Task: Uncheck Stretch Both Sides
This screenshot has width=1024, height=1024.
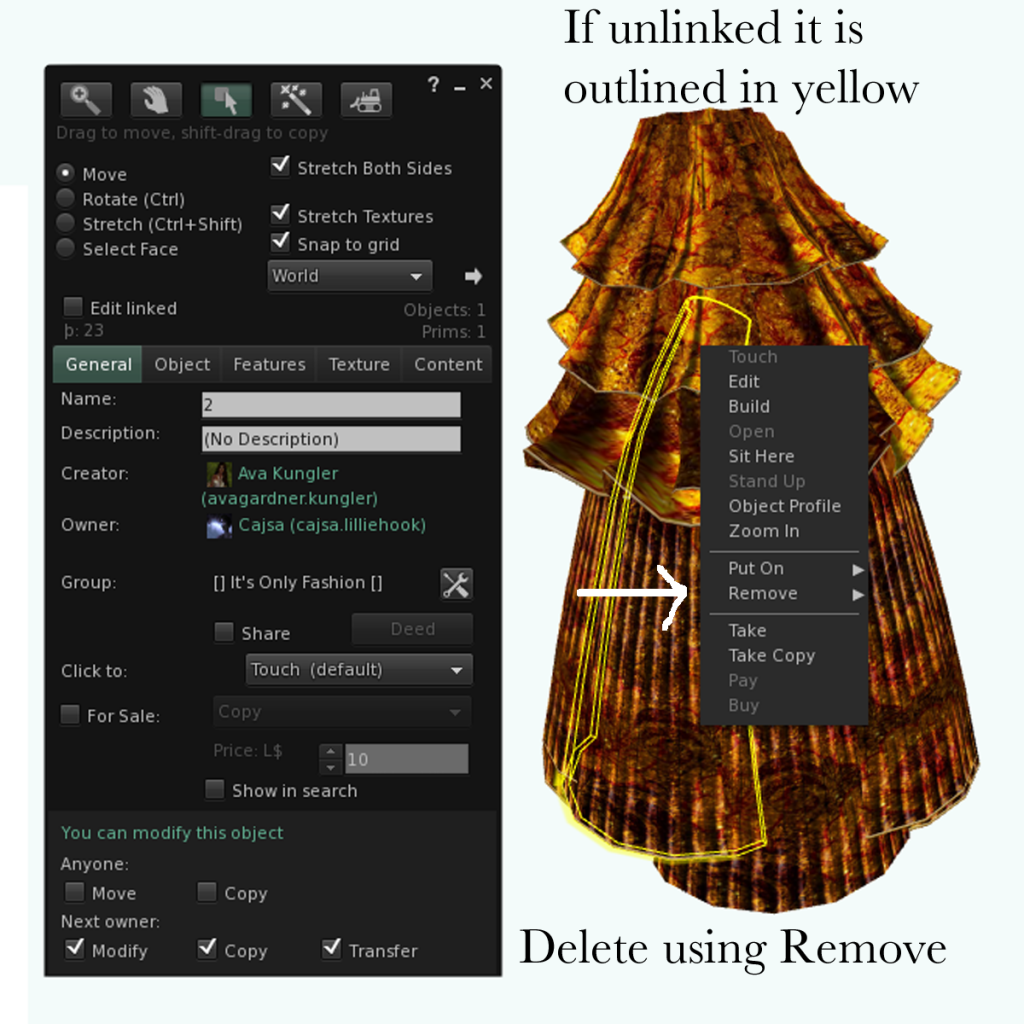Action: (281, 167)
